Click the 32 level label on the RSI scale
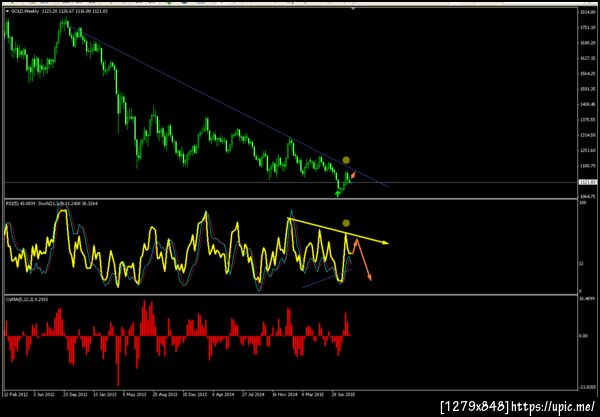Viewport: 600px width, 417px height. (581, 264)
